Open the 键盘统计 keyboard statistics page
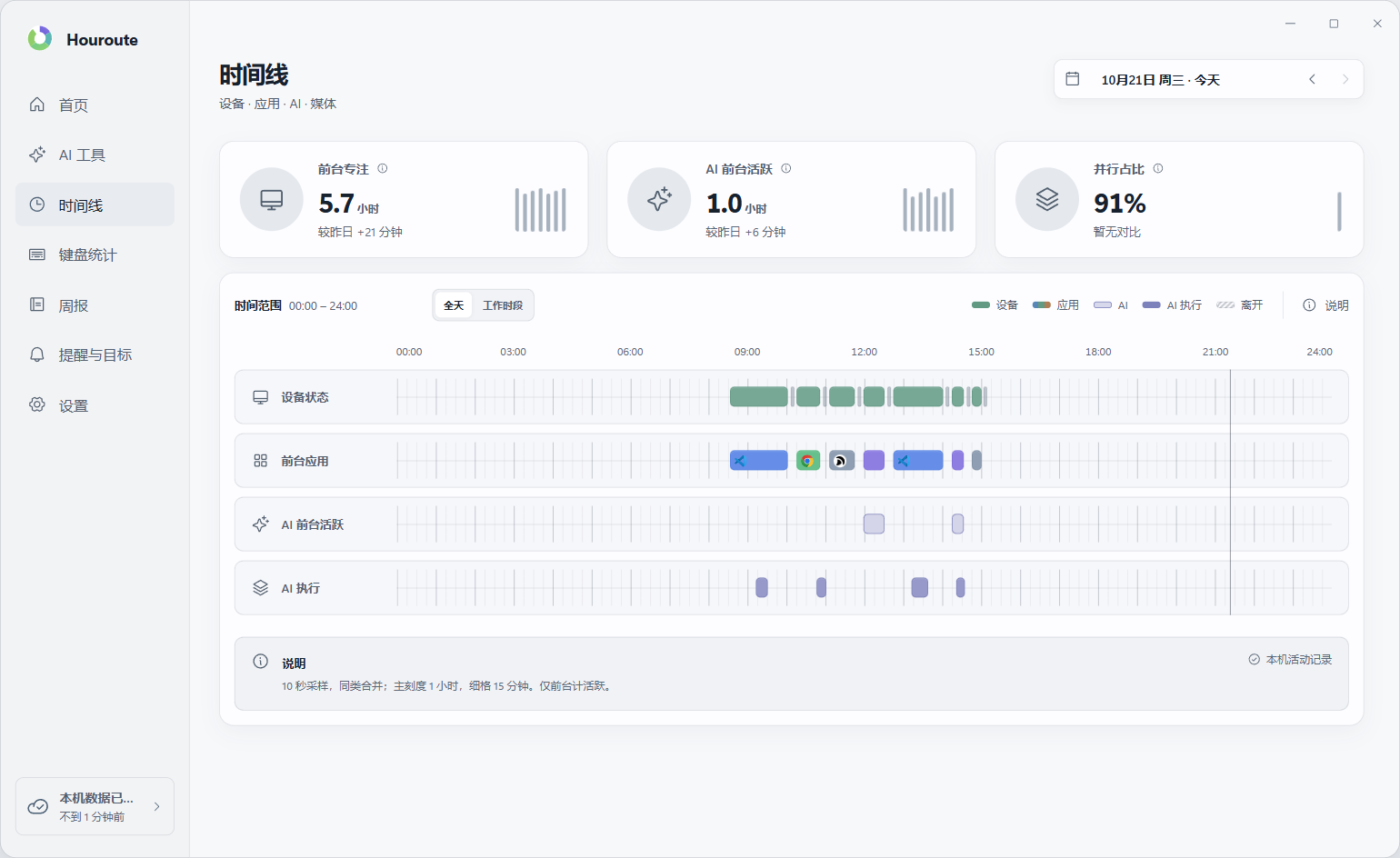Image resolution: width=1400 pixels, height=858 pixels. click(x=95, y=255)
